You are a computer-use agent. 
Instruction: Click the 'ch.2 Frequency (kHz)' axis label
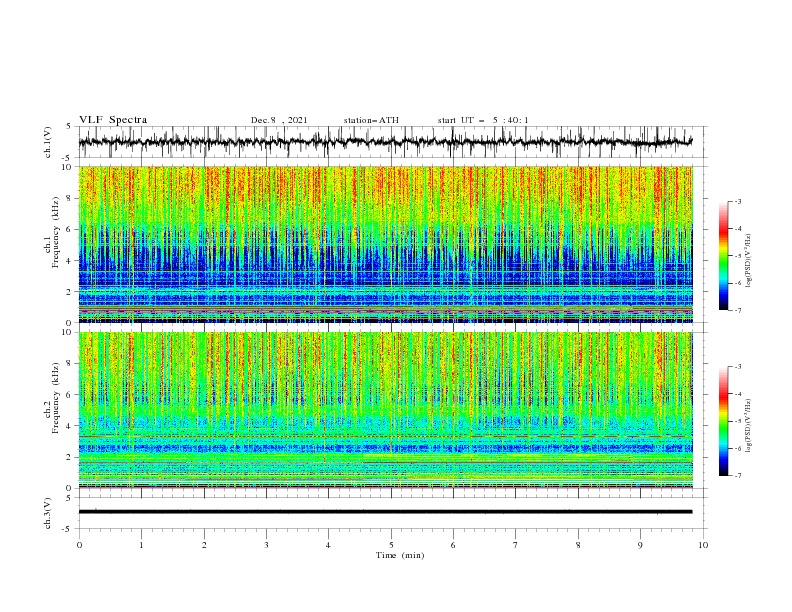52,398
